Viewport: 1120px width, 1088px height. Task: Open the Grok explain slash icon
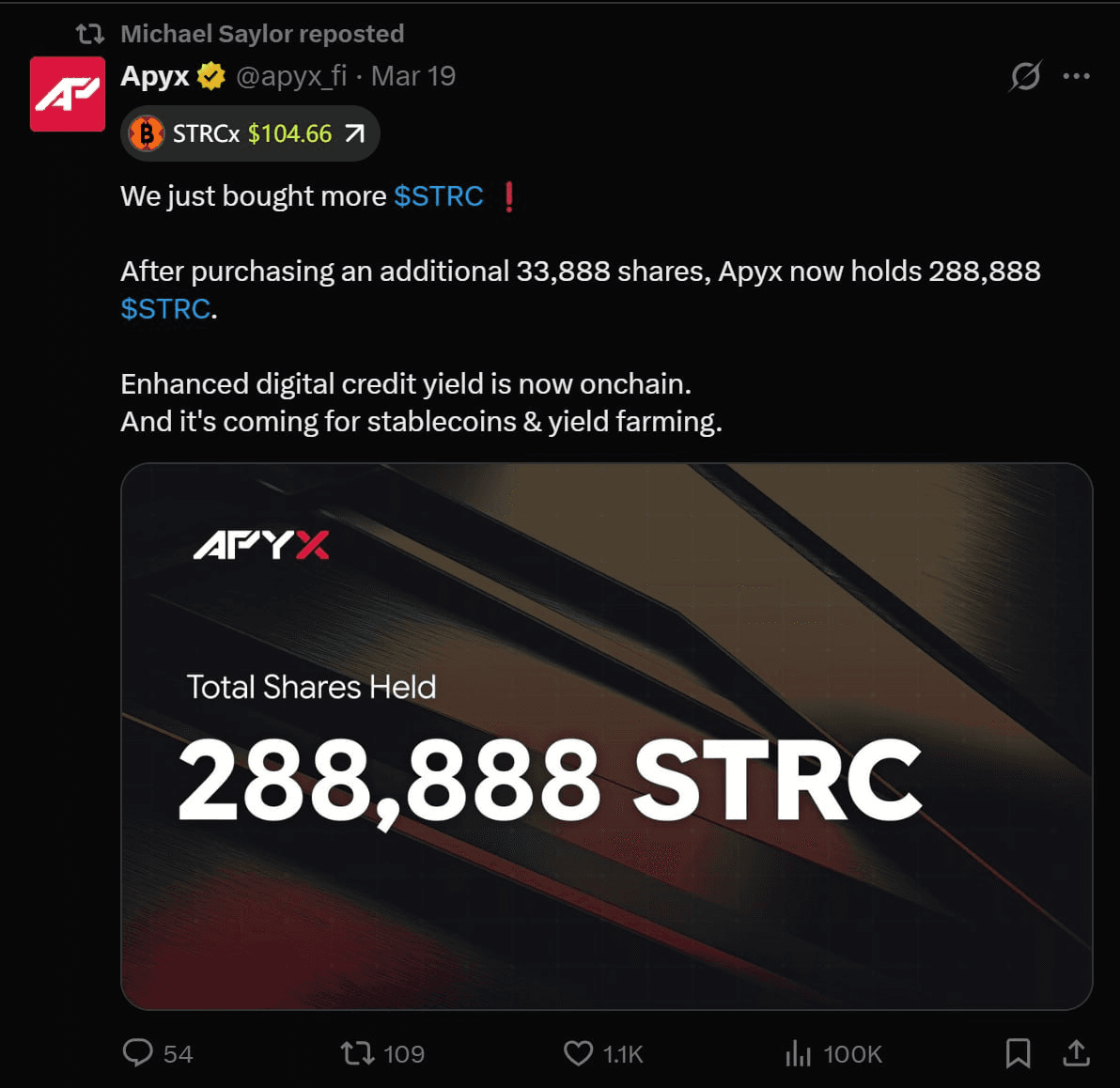(1025, 76)
